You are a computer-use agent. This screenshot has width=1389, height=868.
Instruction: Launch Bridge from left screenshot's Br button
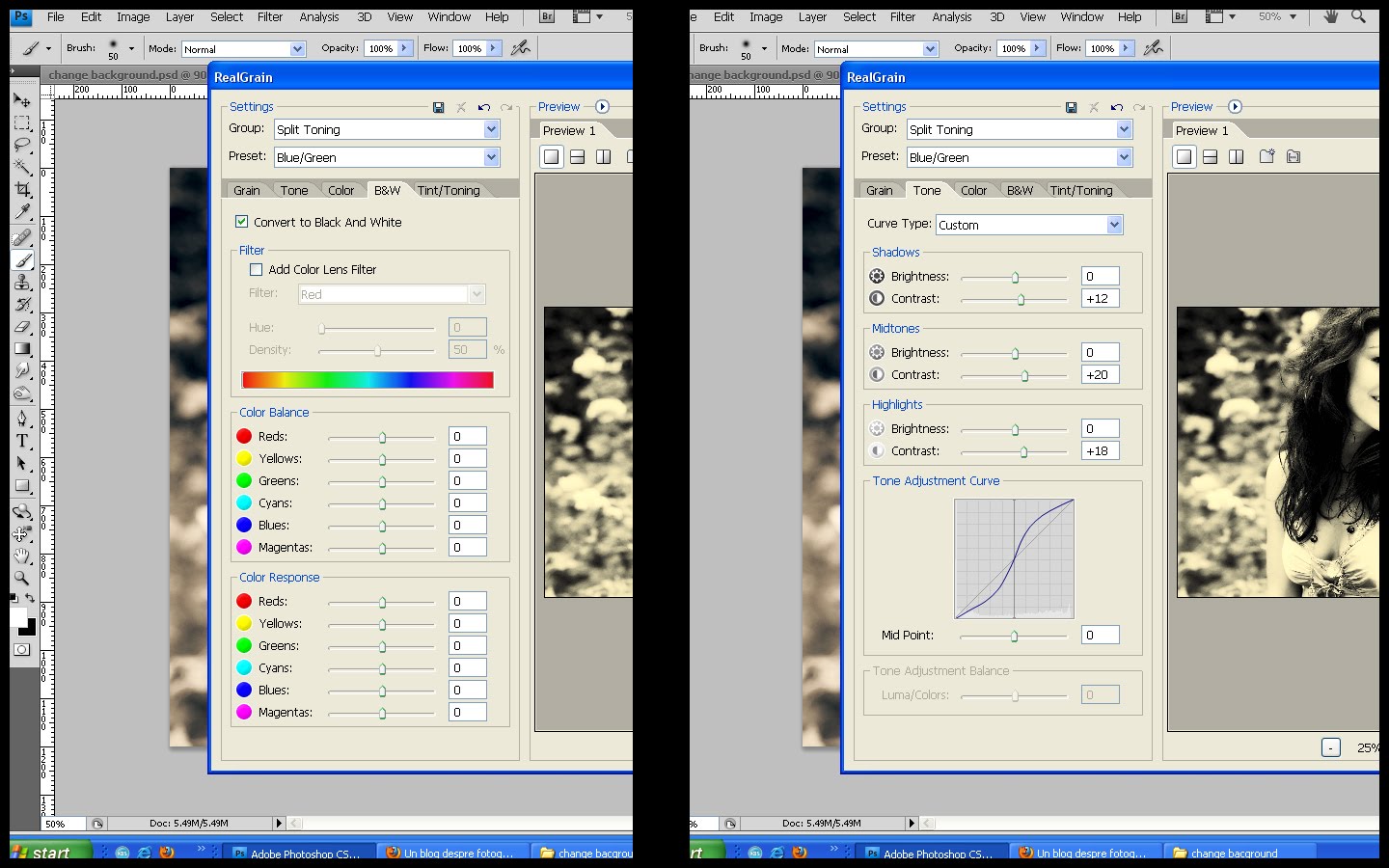(547, 16)
